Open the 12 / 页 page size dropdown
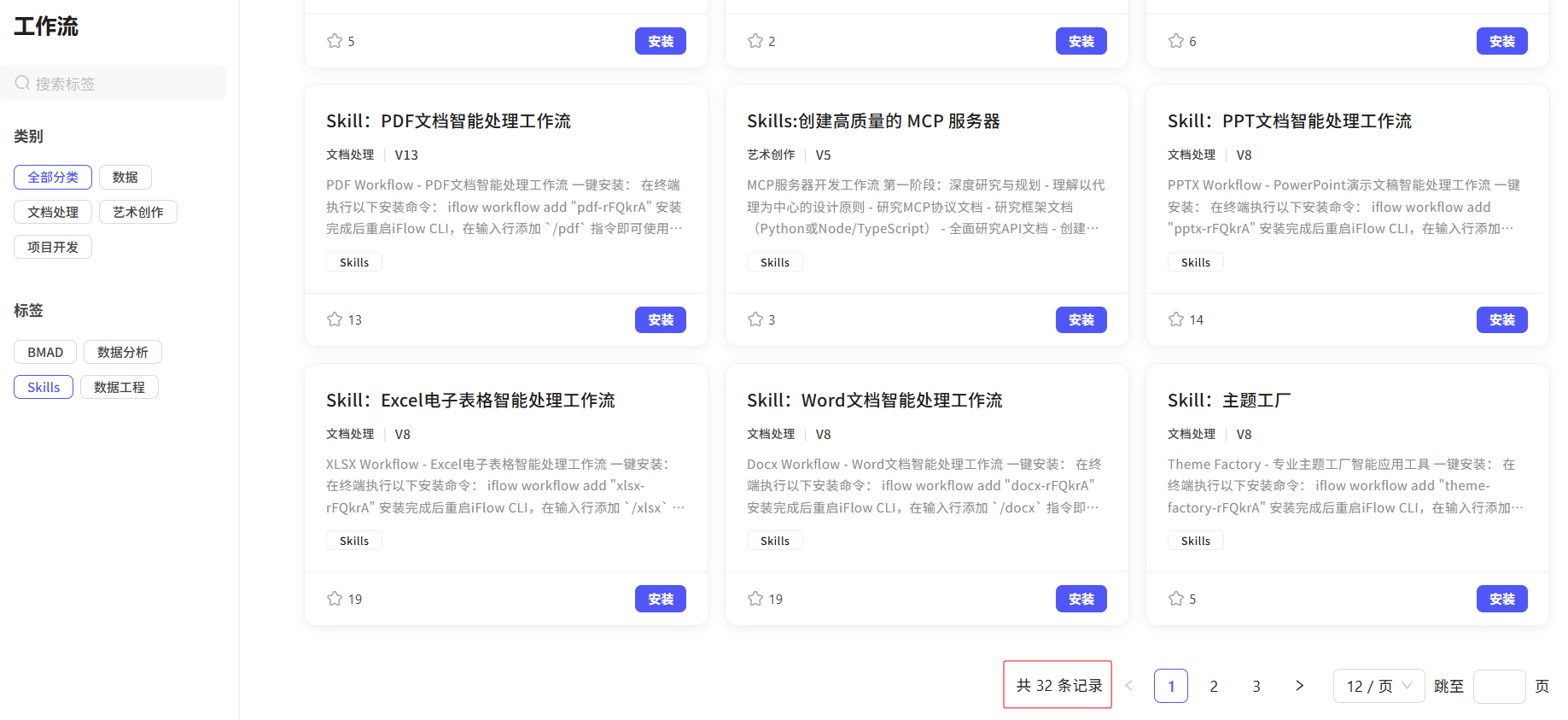Viewport: 1568px width, 720px height. (1379, 686)
